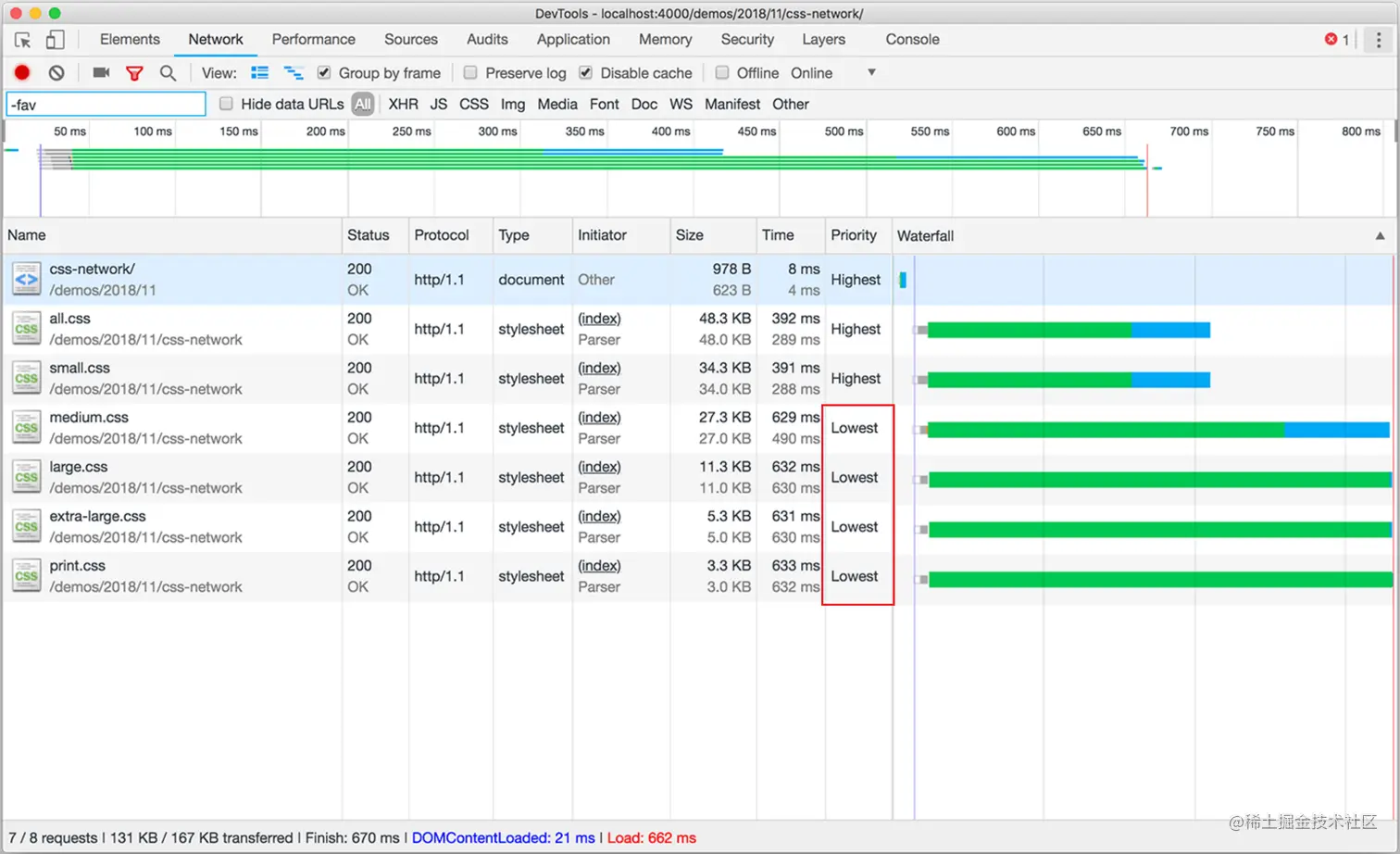The height and width of the screenshot is (854, 1400).
Task: Follow the (index) initiator link for print.css
Action: [599, 566]
